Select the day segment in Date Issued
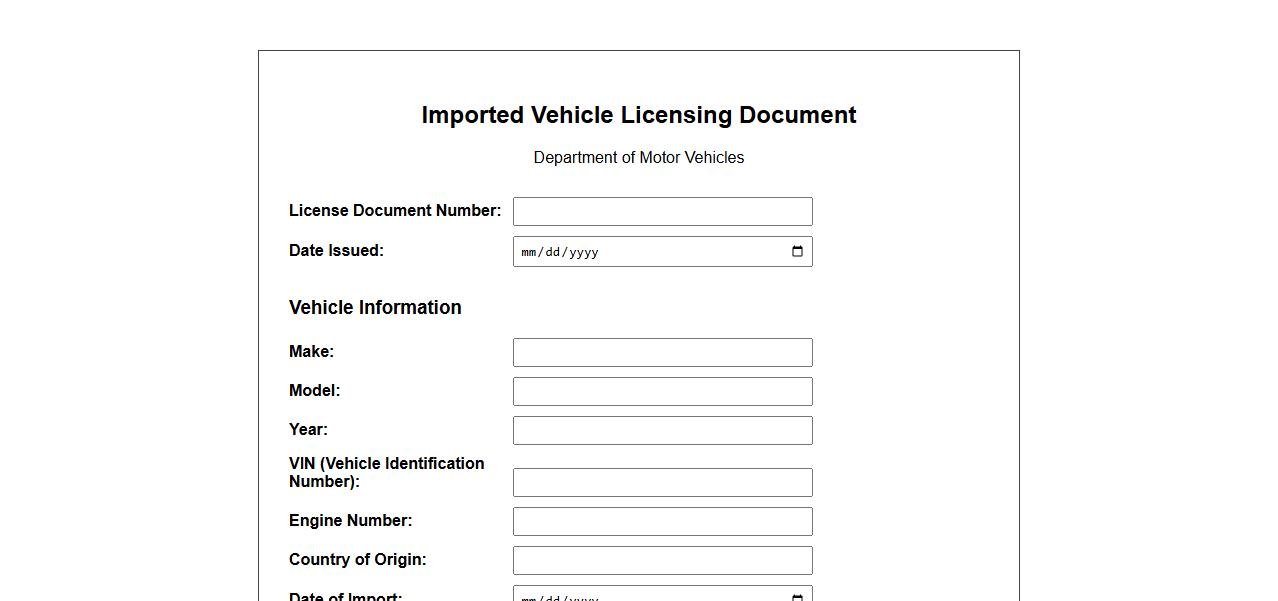Screen dimensions: 1278x601 point(552,252)
